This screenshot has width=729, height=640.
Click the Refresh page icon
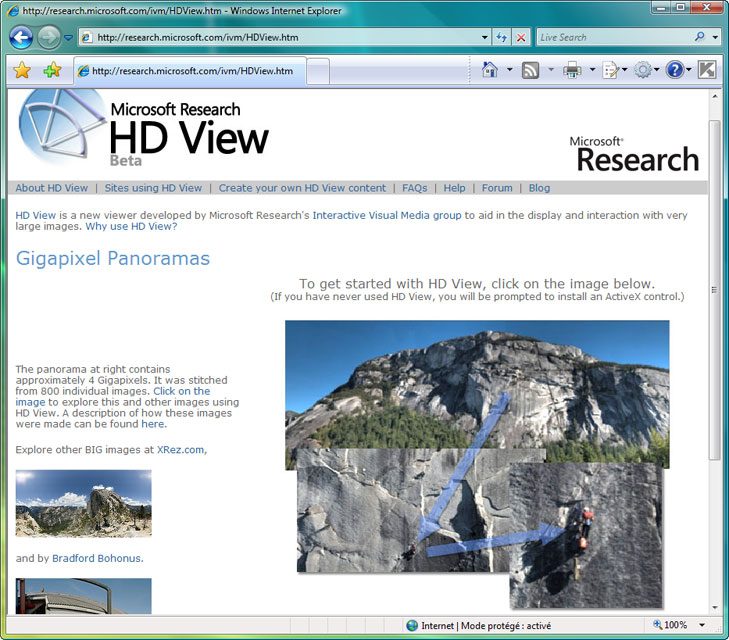pyautogui.click(x=501, y=38)
